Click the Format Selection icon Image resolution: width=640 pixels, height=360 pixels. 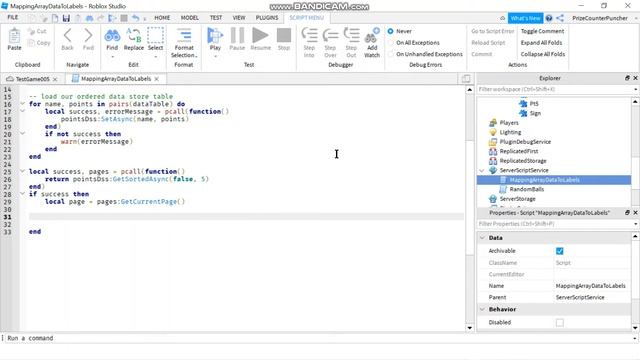click(184, 36)
